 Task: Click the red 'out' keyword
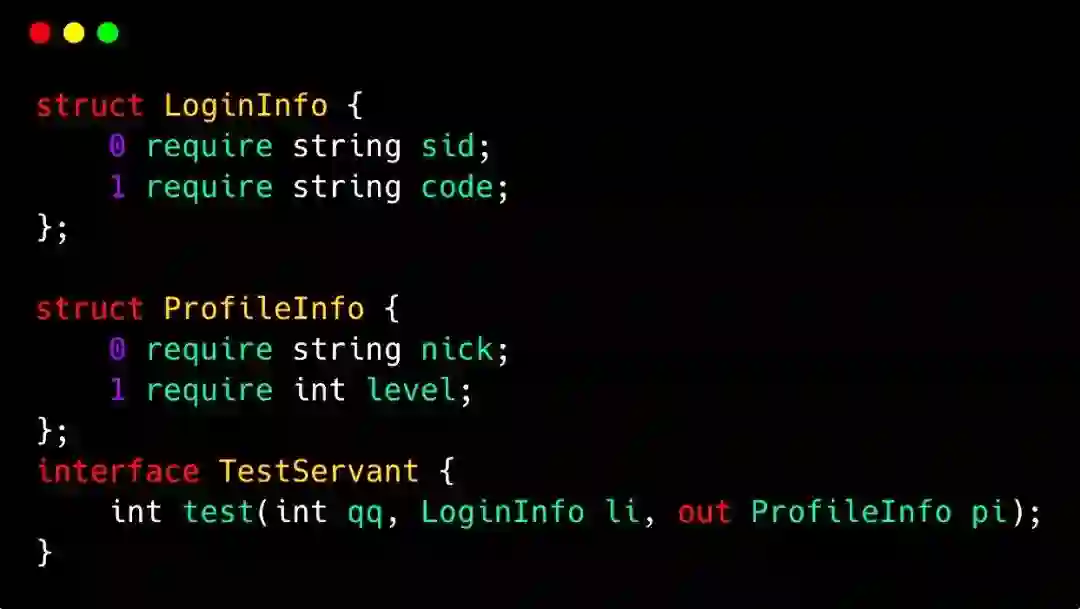pyautogui.click(x=704, y=512)
